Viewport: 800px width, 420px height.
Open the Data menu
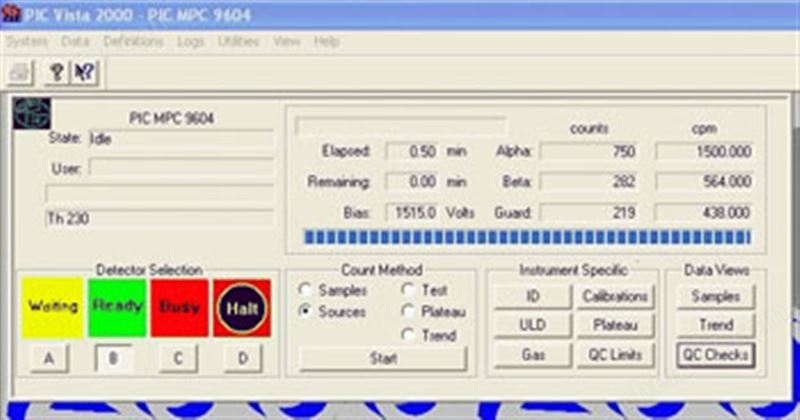(76, 41)
